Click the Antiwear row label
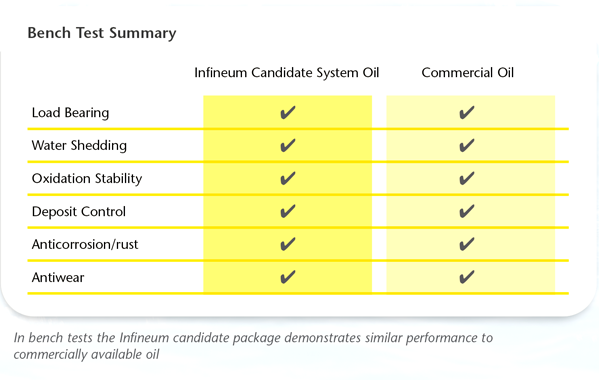The width and height of the screenshot is (599, 380). tap(58, 278)
